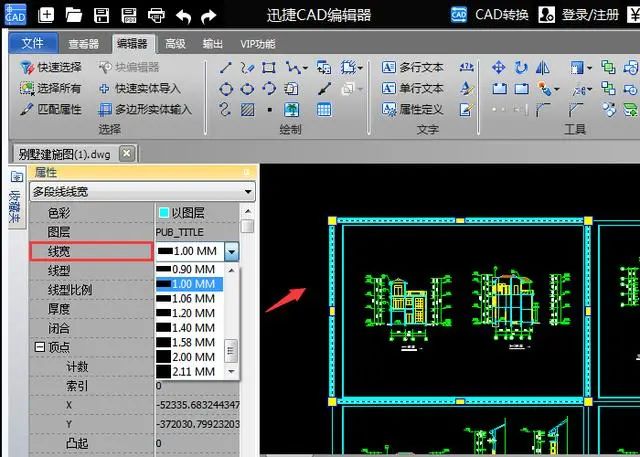This screenshot has height=457, width=640.
Task: Open the 文件 menu tab
Action: tap(33, 43)
